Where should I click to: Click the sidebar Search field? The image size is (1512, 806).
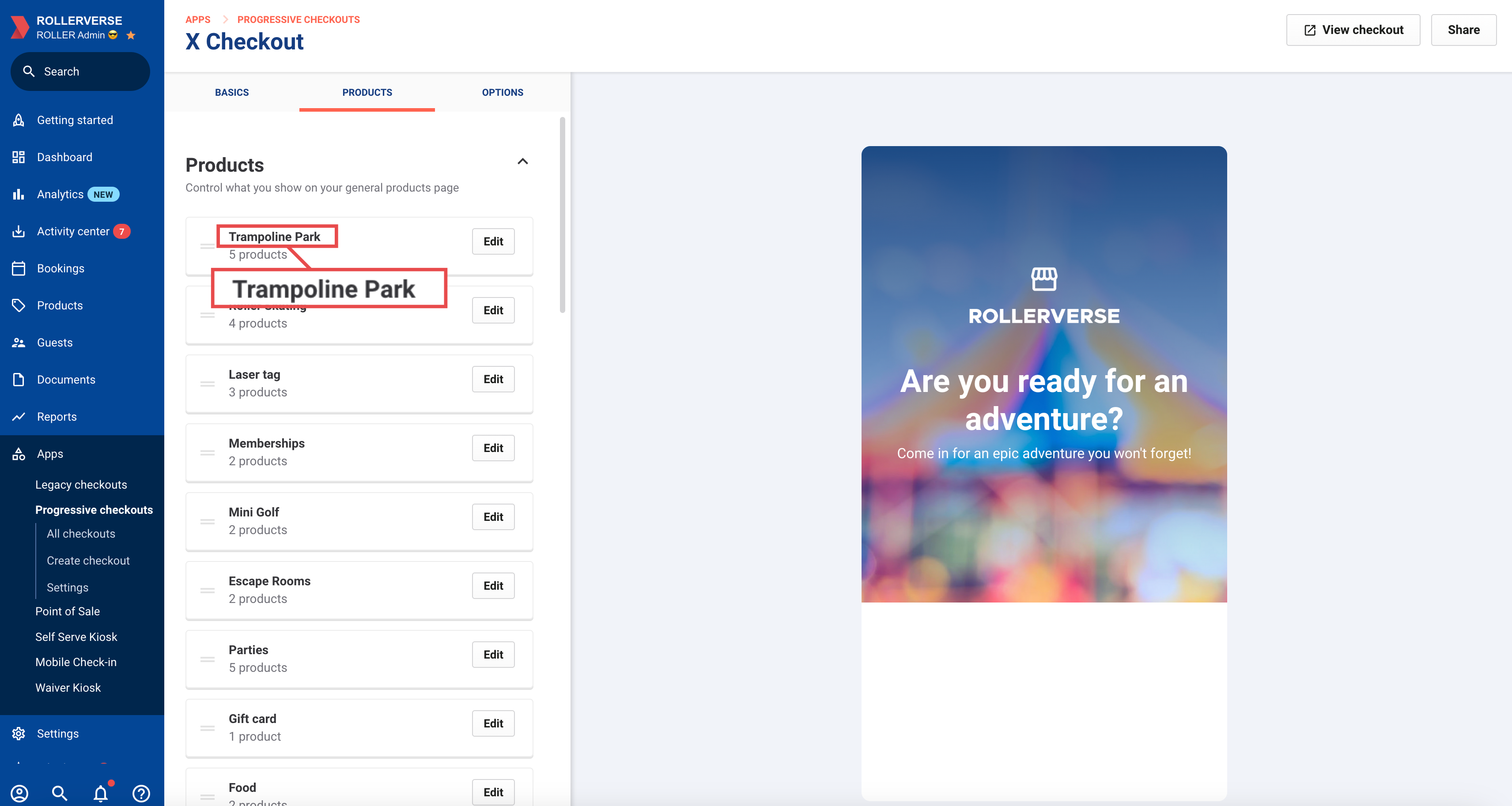[x=80, y=72]
